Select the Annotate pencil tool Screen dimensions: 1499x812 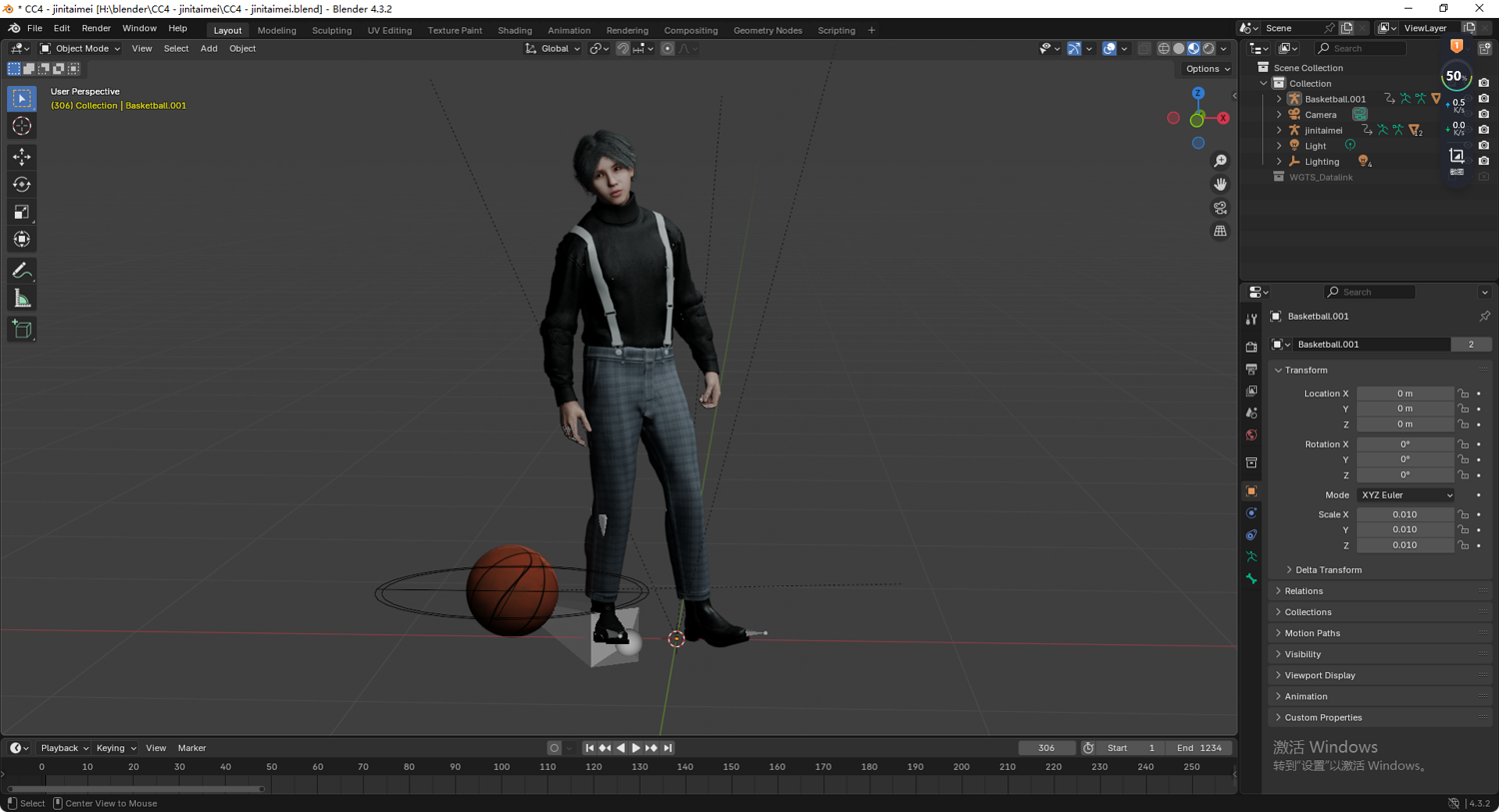(22, 271)
